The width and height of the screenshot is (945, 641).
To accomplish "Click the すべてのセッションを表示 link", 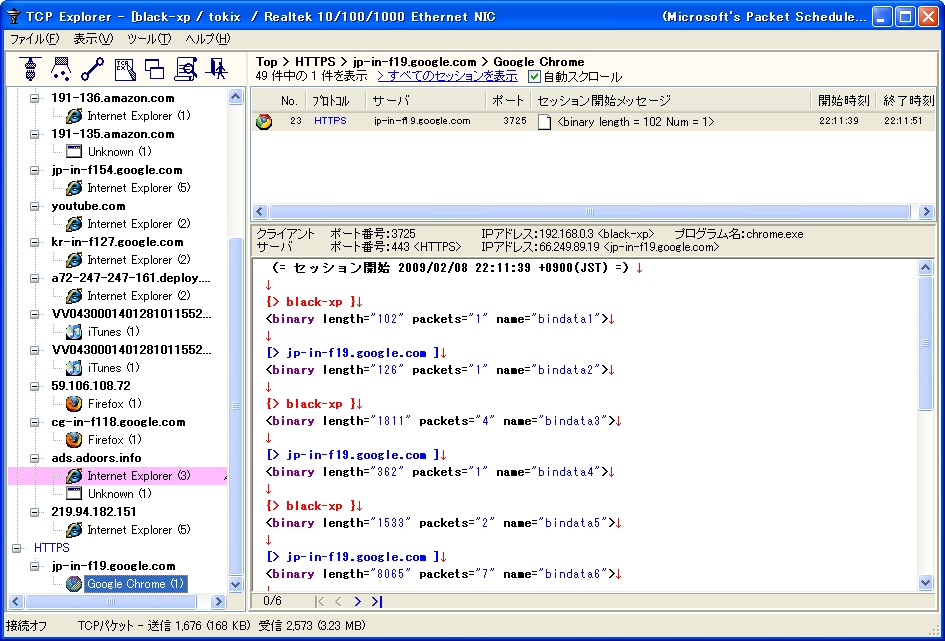I will pyautogui.click(x=447, y=77).
